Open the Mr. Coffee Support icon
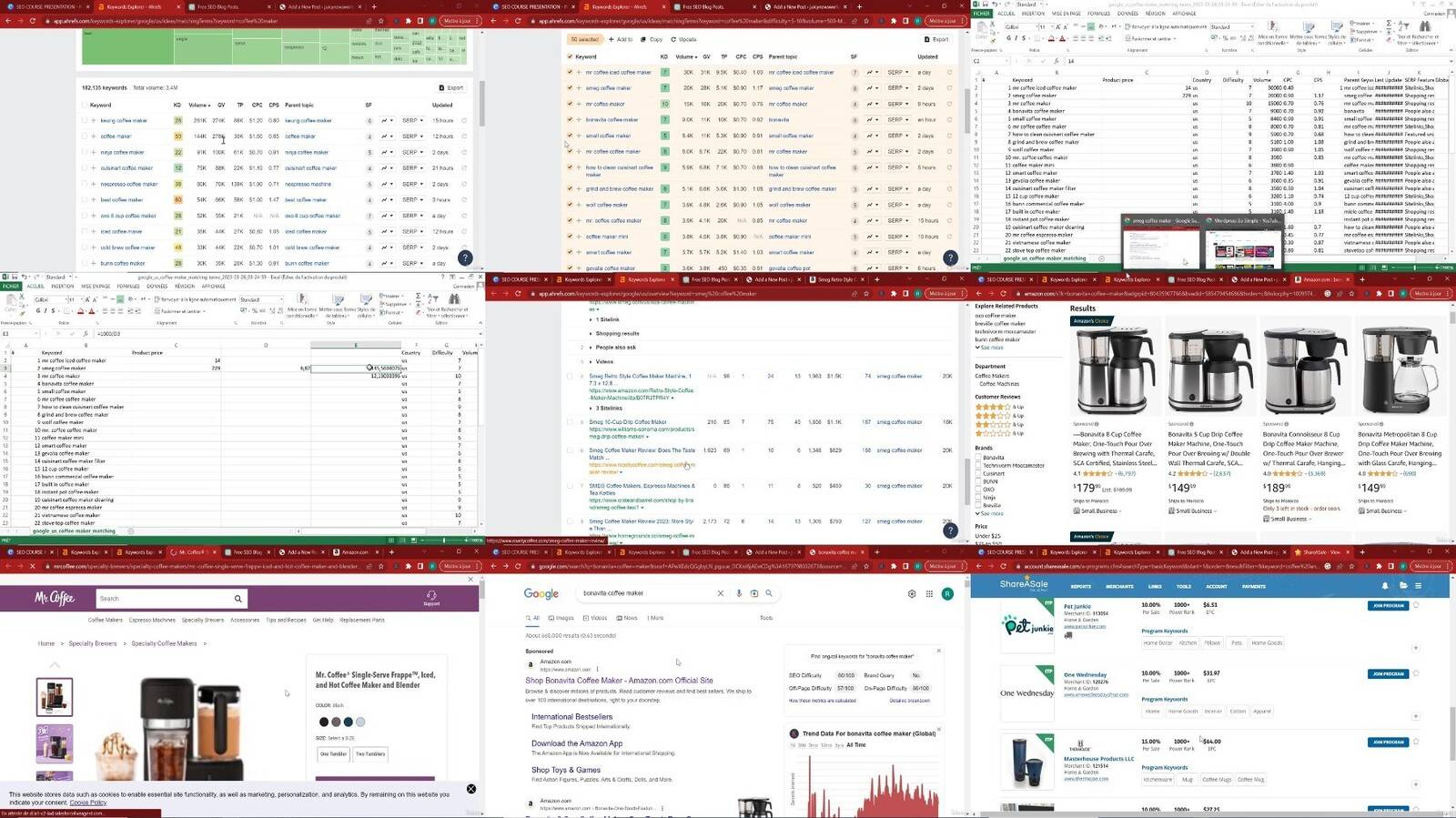Screen dimensions: 1456x818 coord(431,597)
